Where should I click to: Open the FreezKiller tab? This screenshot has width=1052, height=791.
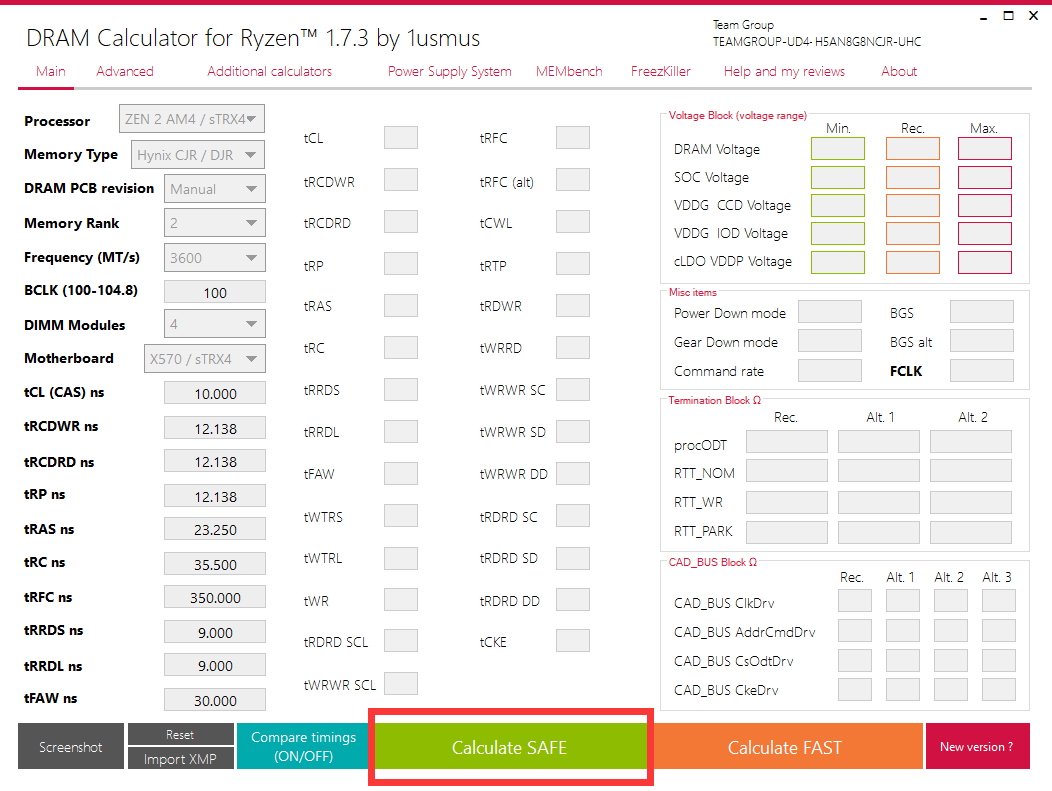click(661, 71)
